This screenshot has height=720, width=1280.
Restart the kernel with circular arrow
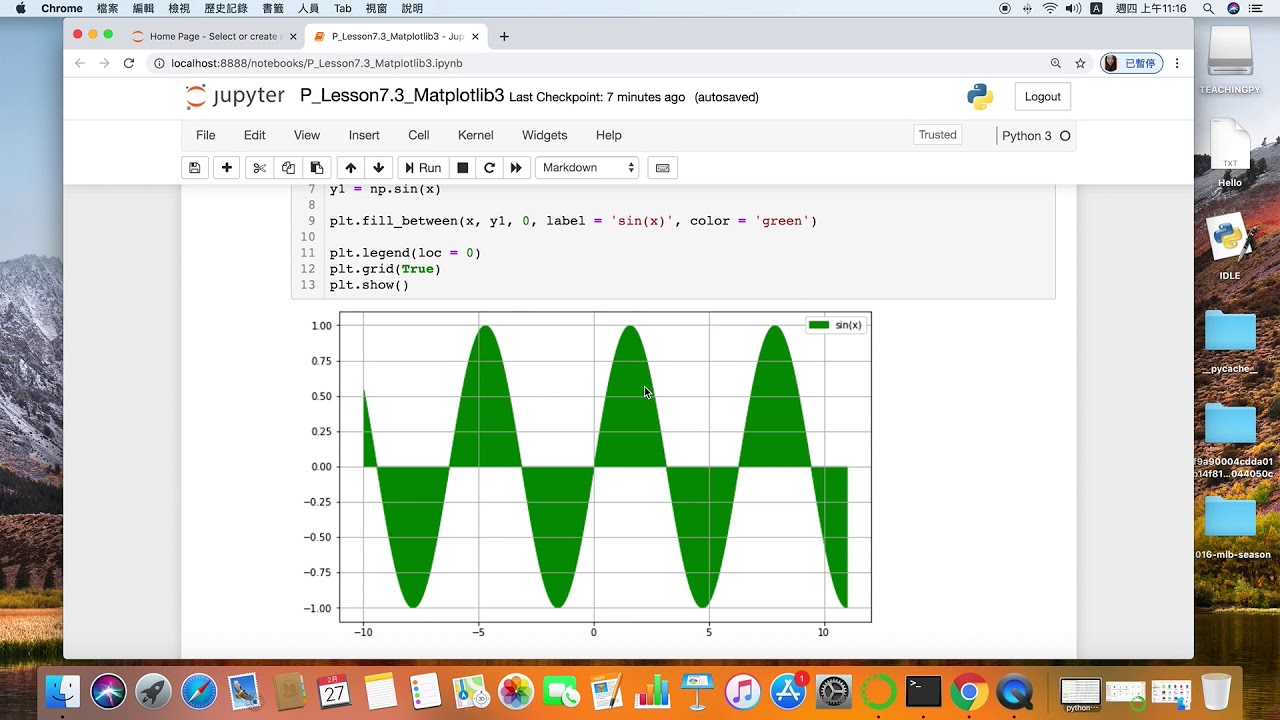(490, 168)
